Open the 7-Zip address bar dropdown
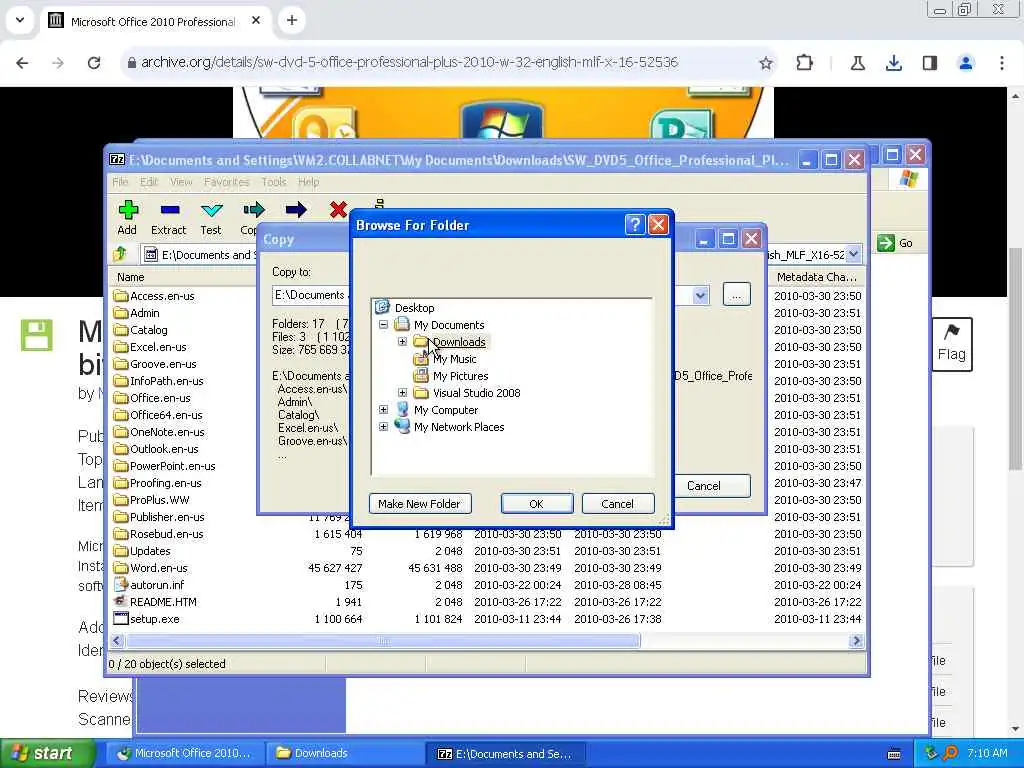 (x=854, y=255)
